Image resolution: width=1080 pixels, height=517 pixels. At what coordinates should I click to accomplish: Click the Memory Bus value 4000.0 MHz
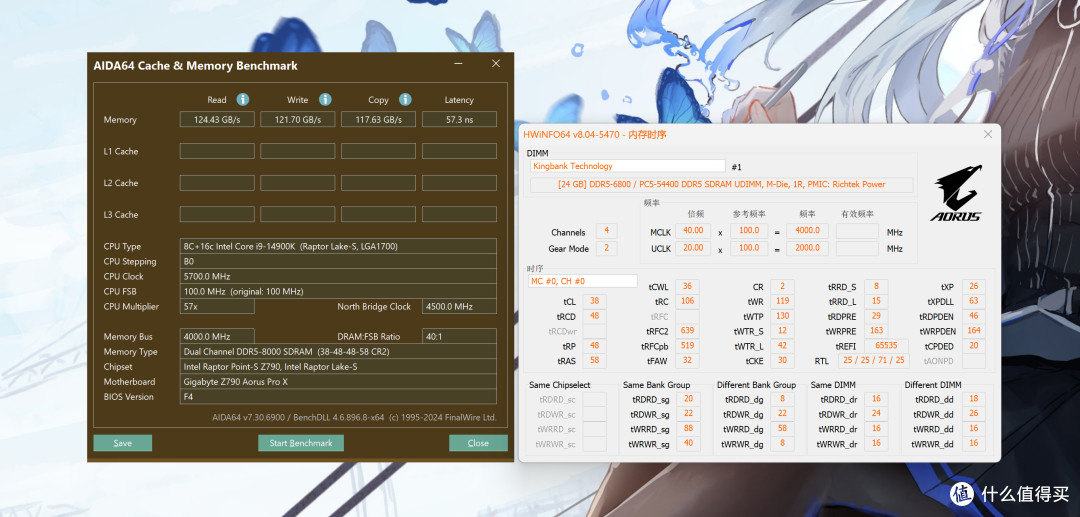[x=217, y=337]
